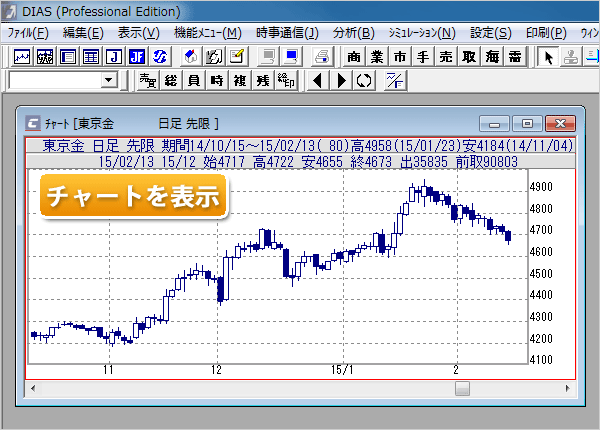
Task: Open the 設定(S) menu
Action: [x=490, y=33]
